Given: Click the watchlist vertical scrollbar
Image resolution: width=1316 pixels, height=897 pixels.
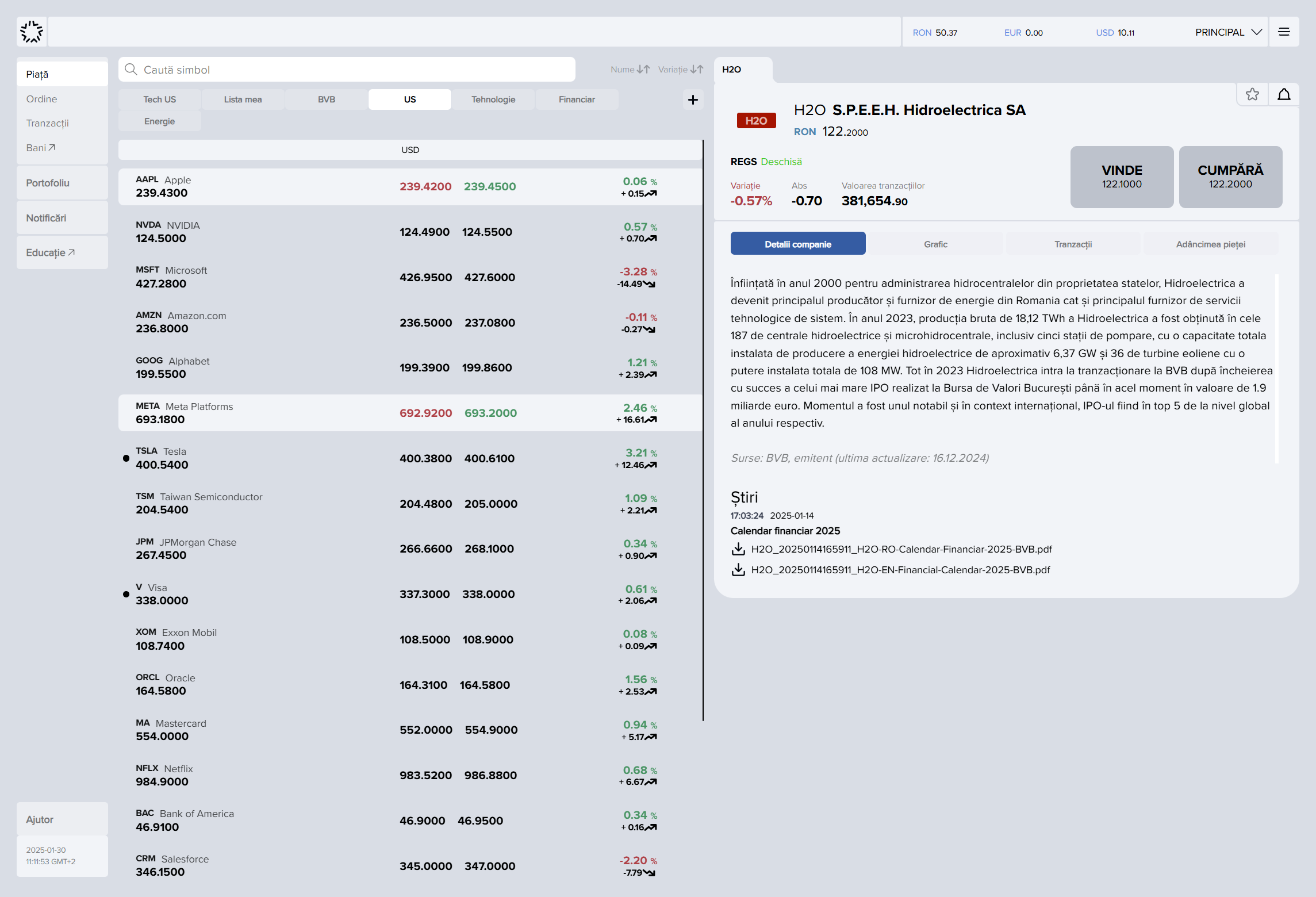Looking at the screenshot, I should pyautogui.click(x=703, y=430).
